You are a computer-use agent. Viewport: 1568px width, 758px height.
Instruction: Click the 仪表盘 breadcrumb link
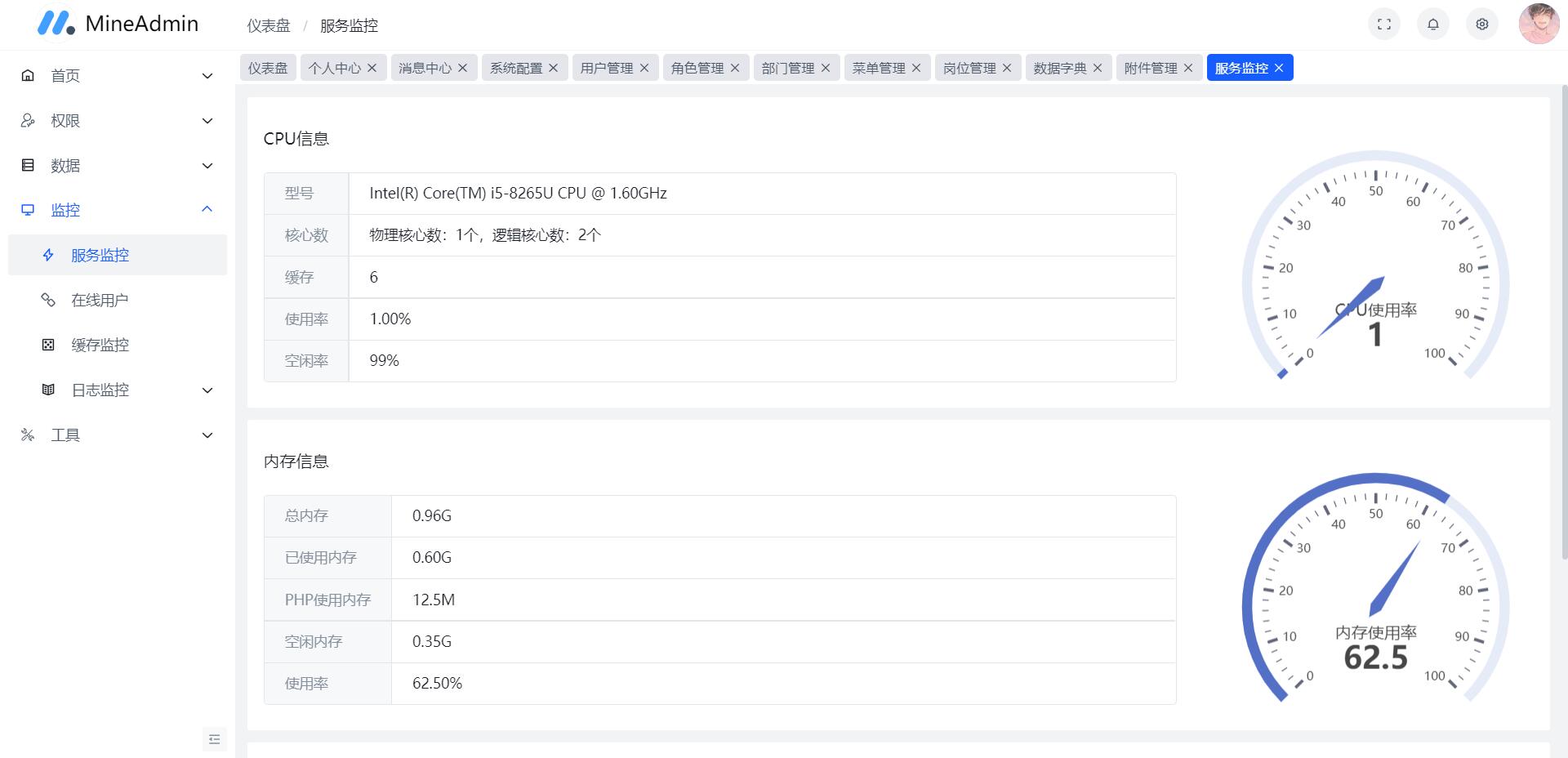pos(269,25)
